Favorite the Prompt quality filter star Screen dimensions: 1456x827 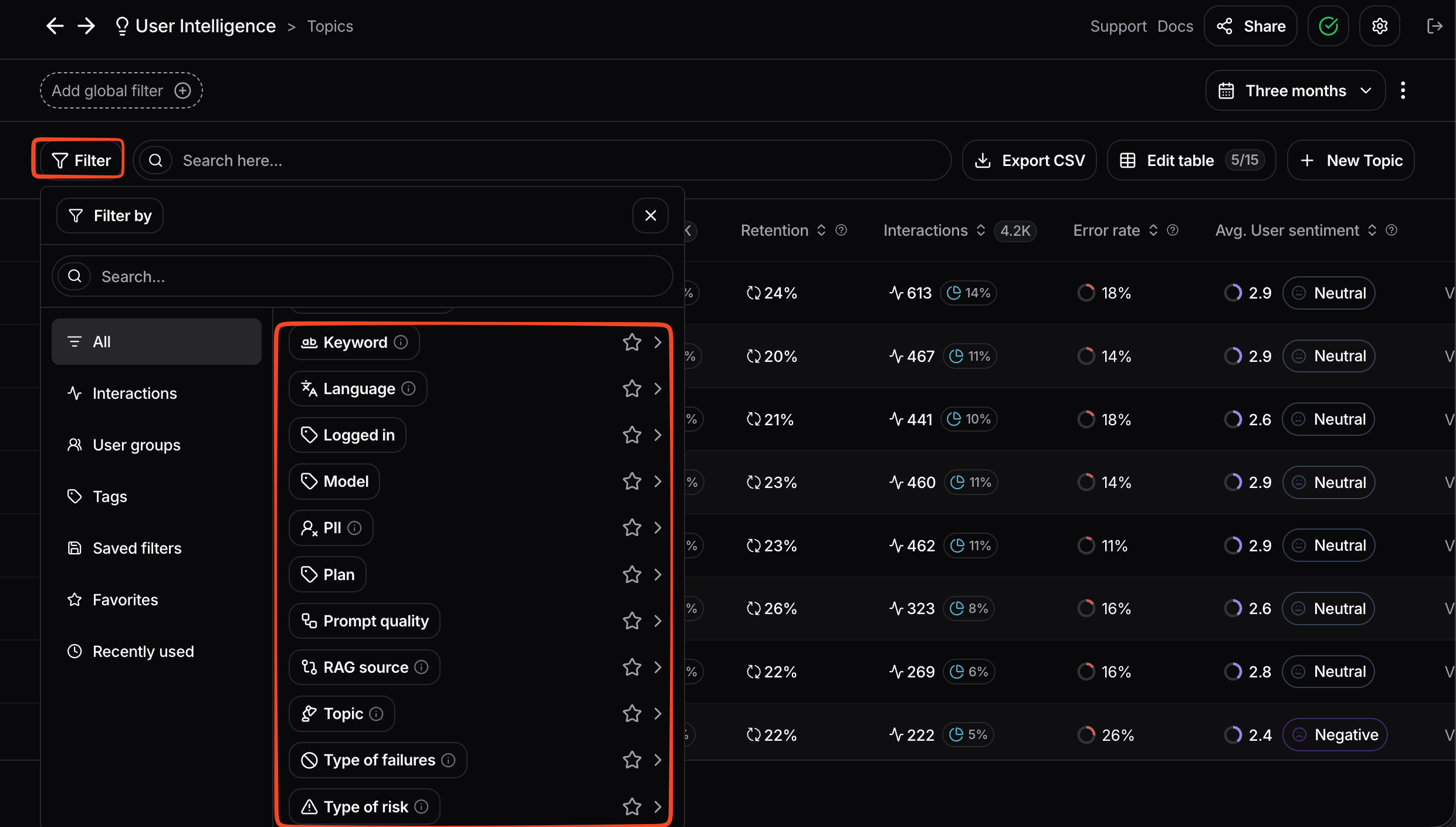(x=632, y=621)
